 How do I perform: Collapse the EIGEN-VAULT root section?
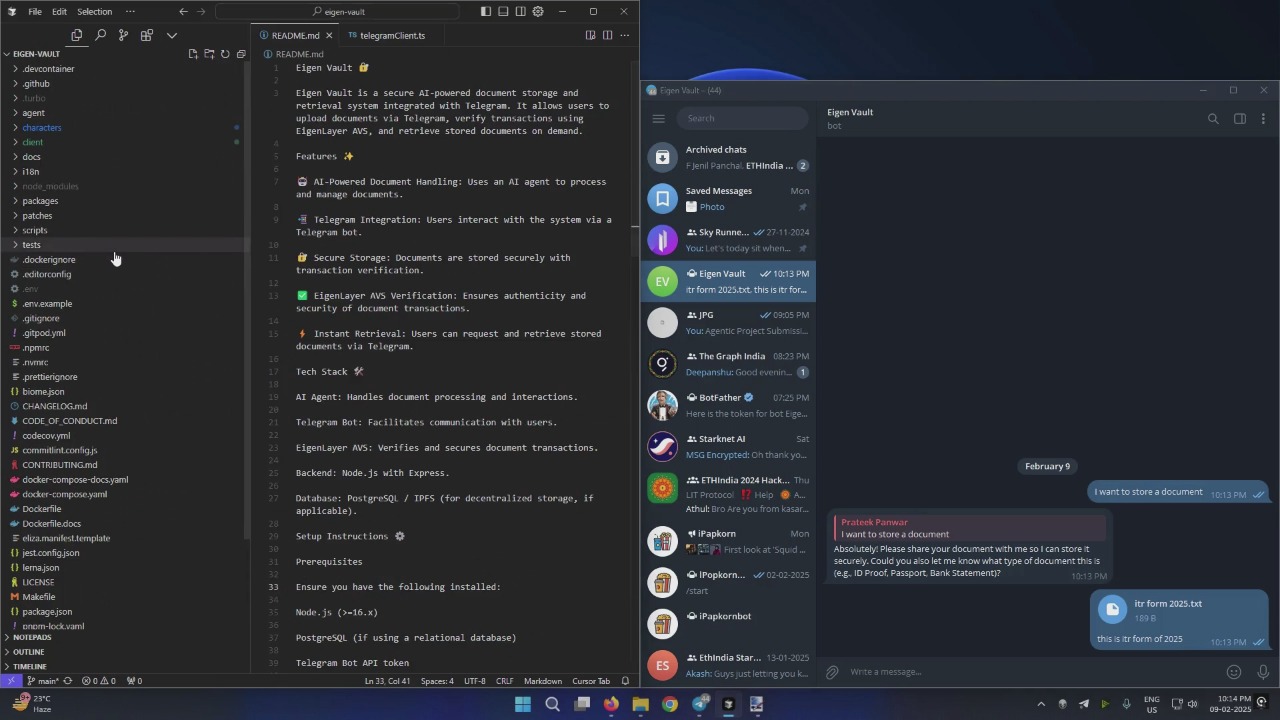(36, 54)
